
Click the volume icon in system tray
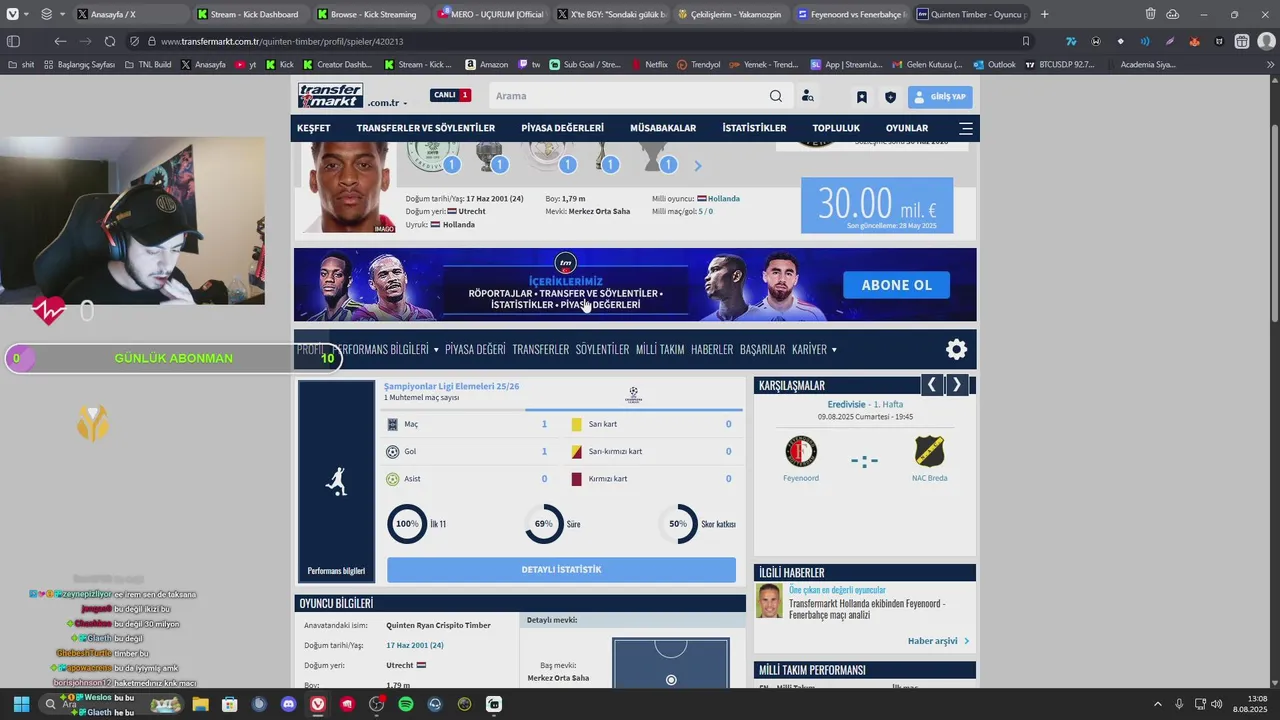point(1216,704)
